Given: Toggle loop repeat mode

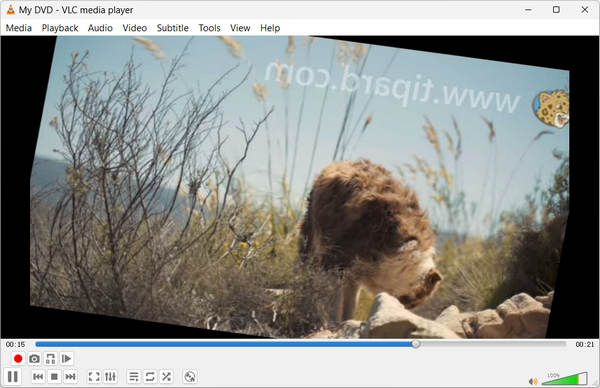Looking at the screenshot, I should click(x=150, y=377).
